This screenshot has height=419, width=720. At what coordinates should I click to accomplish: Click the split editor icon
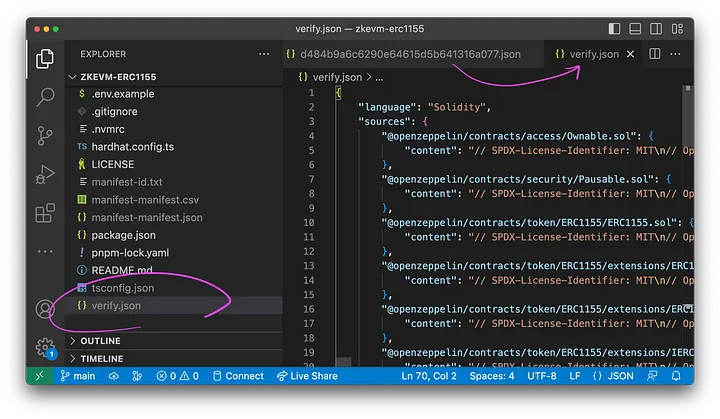[654, 53]
